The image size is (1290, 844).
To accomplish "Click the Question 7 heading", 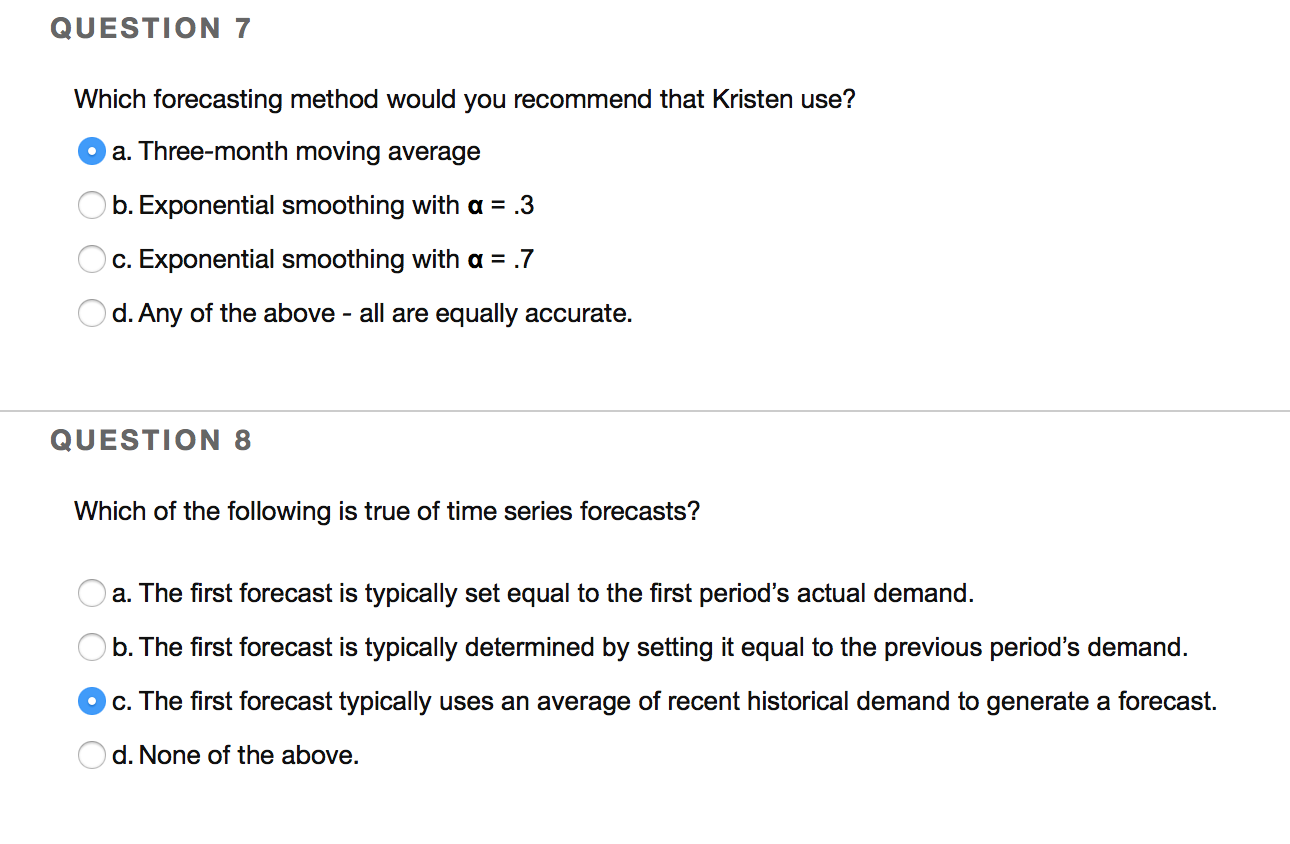I will 151,28.
